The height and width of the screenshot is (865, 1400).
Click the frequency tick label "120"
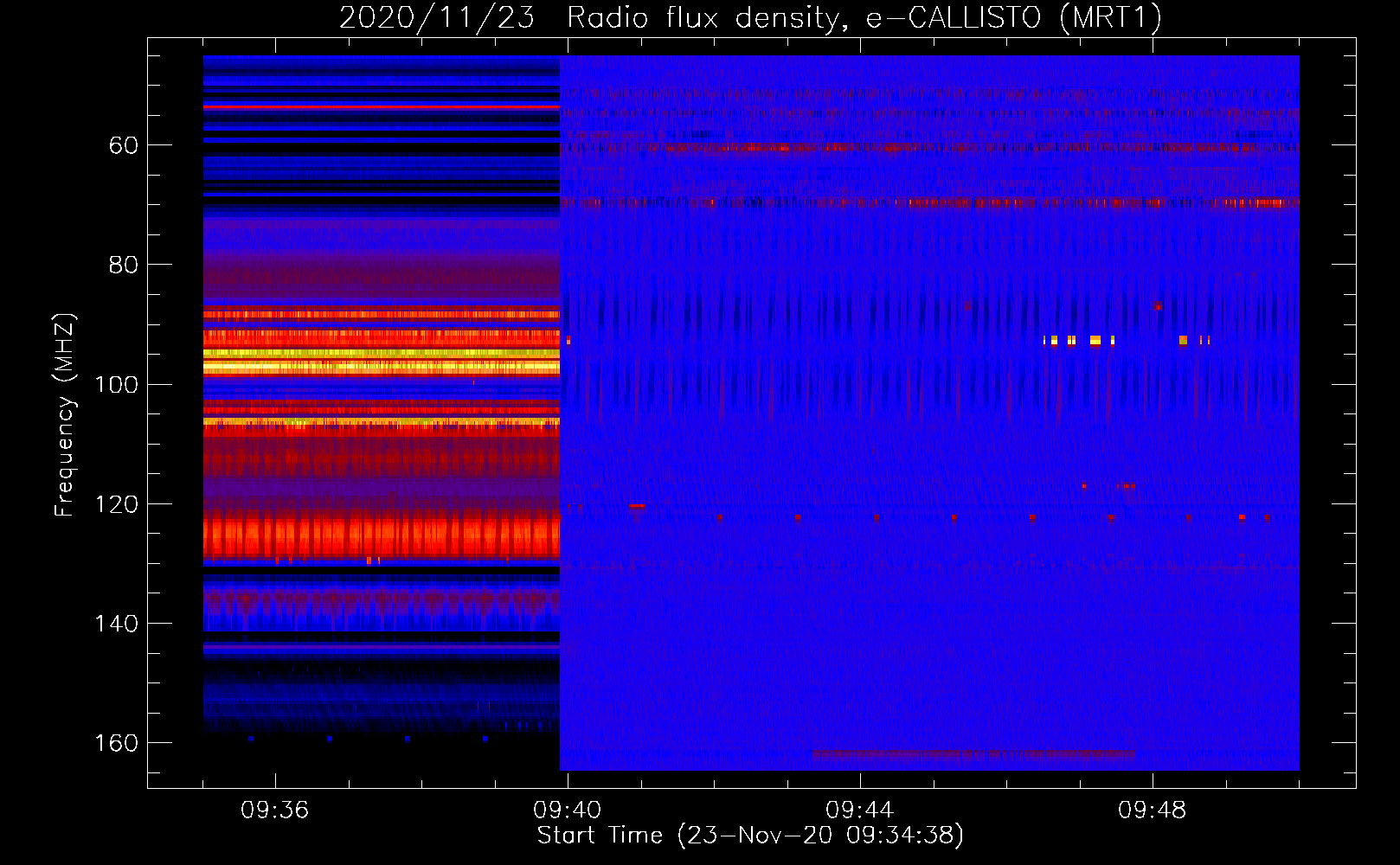point(117,504)
